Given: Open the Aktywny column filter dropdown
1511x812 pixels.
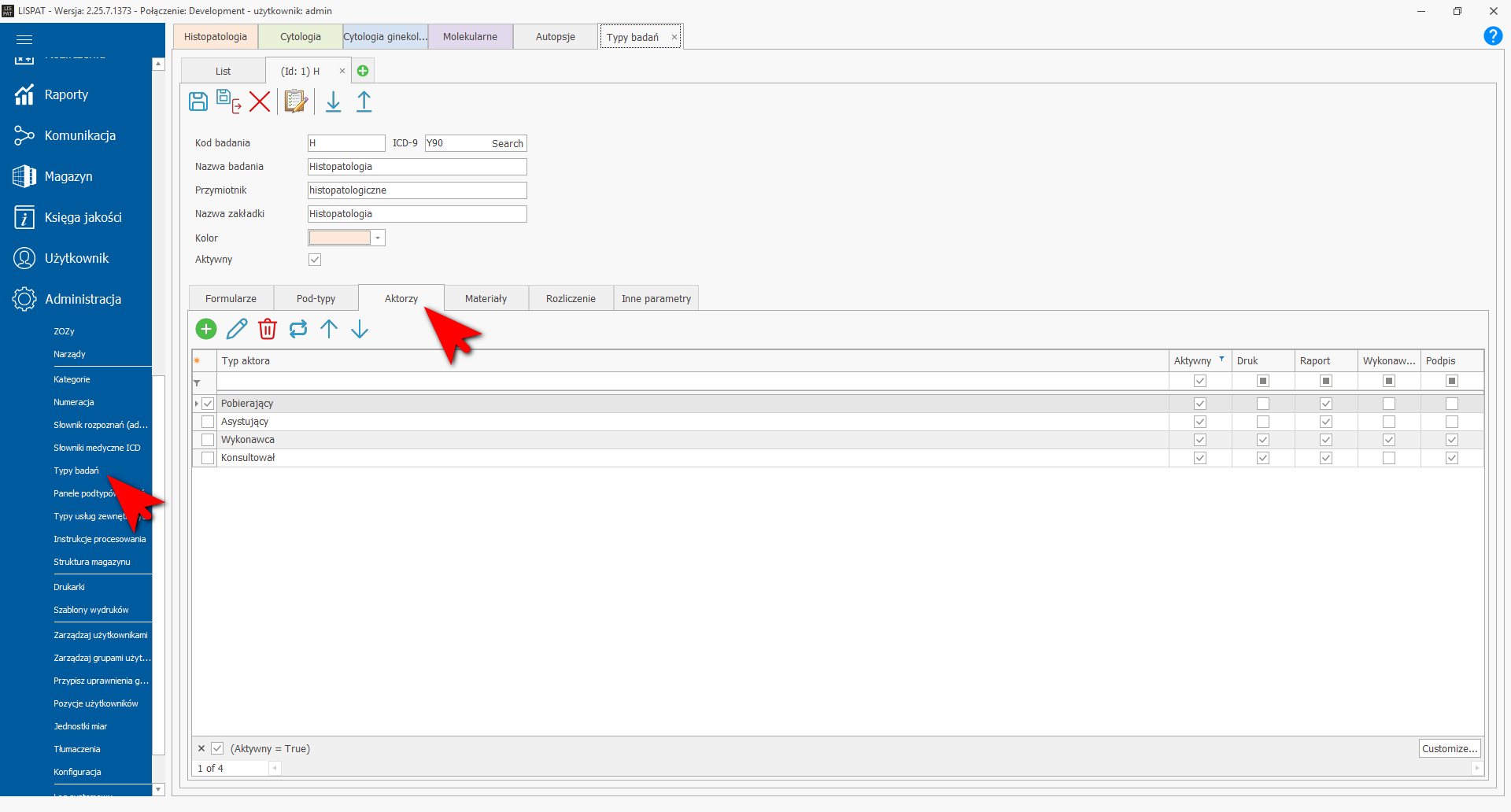Looking at the screenshot, I should click(x=1221, y=360).
